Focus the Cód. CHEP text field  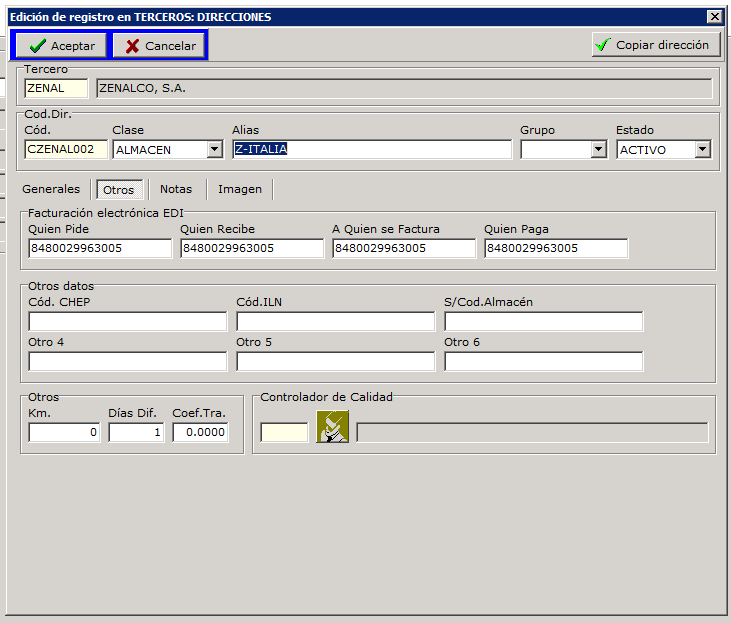[x=128, y=322]
